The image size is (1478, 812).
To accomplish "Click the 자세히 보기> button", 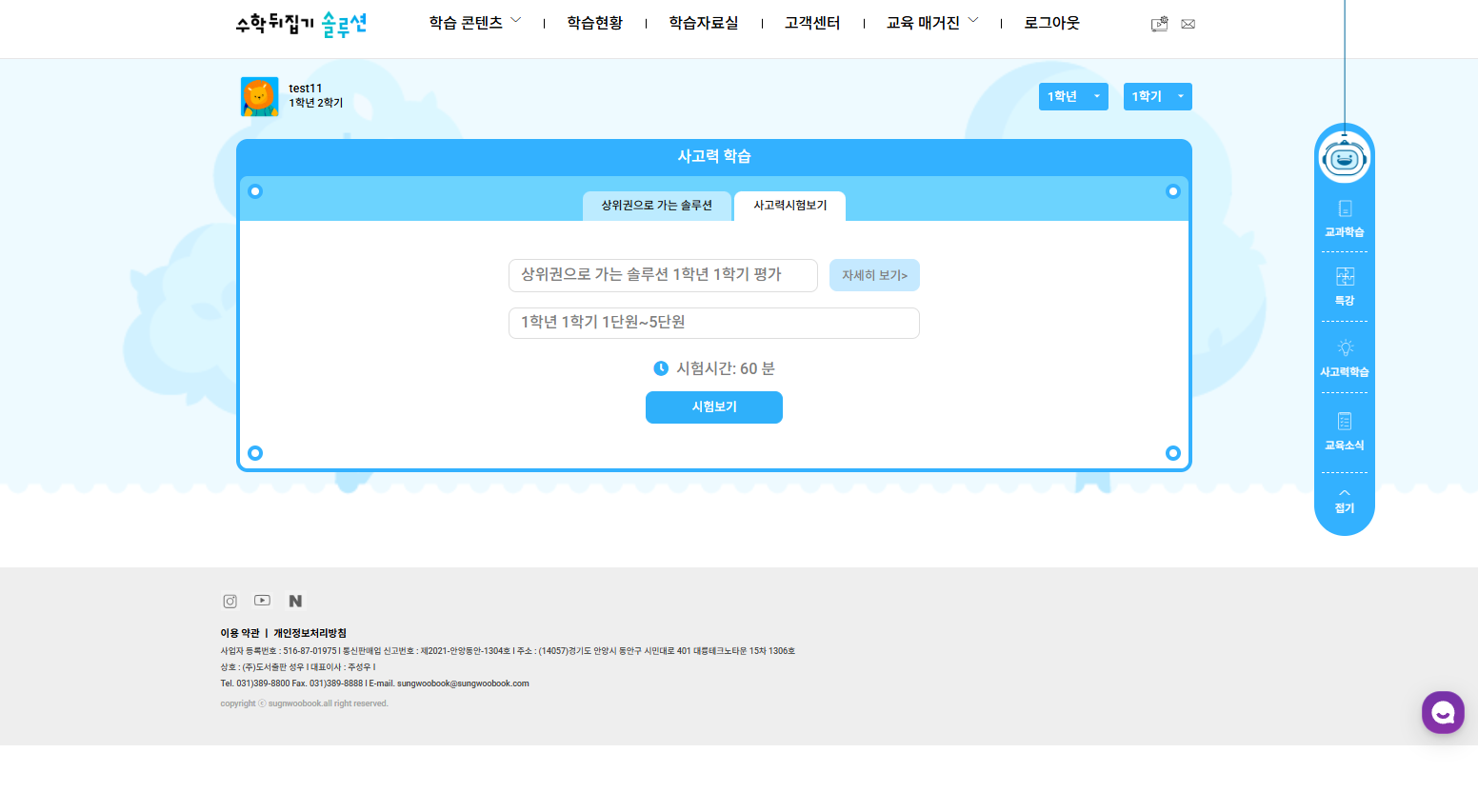I will [873, 275].
